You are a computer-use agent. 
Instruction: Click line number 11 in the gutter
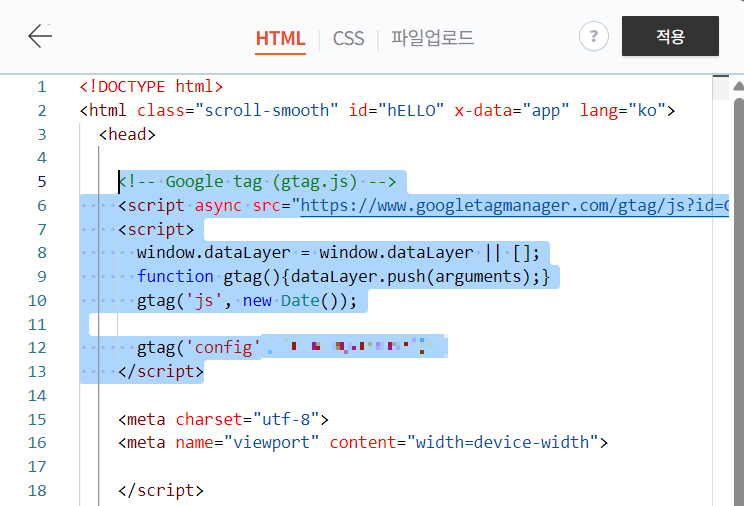click(37, 325)
